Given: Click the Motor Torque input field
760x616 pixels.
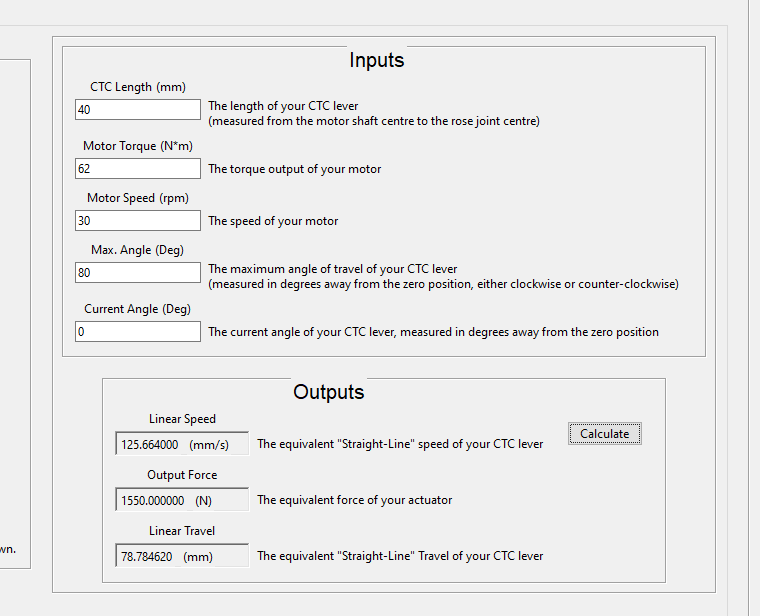Looking at the screenshot, I should pos(138,169).
